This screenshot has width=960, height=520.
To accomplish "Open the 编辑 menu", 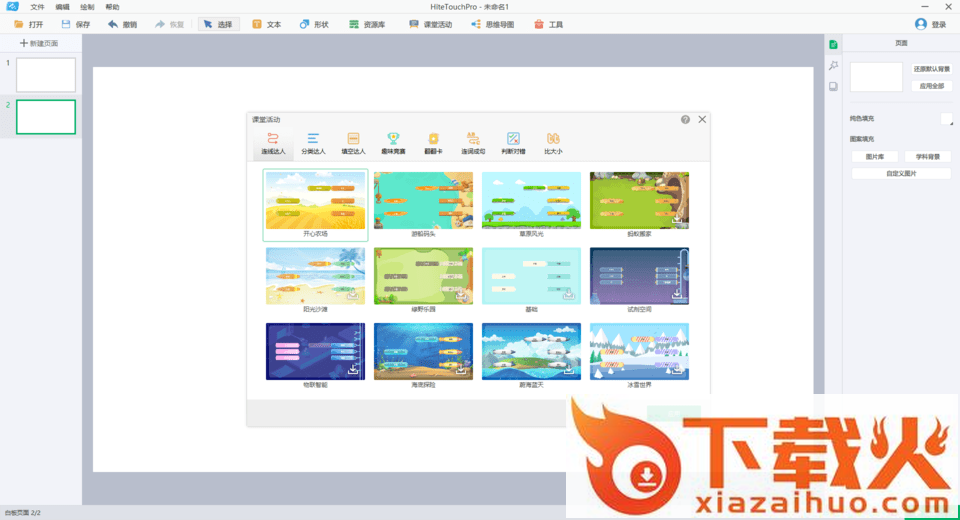I will point(62,7).
